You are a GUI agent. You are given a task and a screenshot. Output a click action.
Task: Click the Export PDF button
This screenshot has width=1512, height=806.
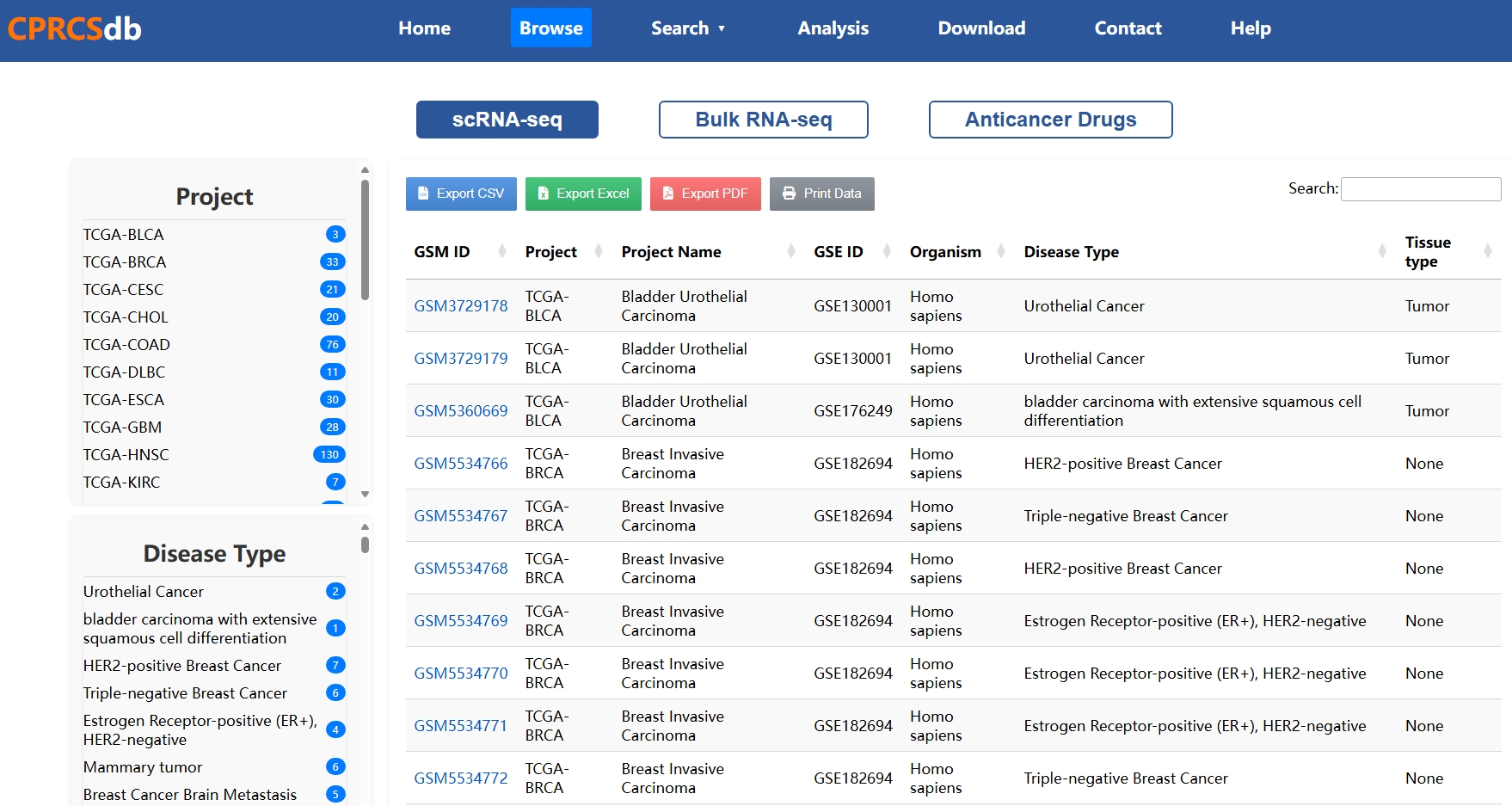705,194
